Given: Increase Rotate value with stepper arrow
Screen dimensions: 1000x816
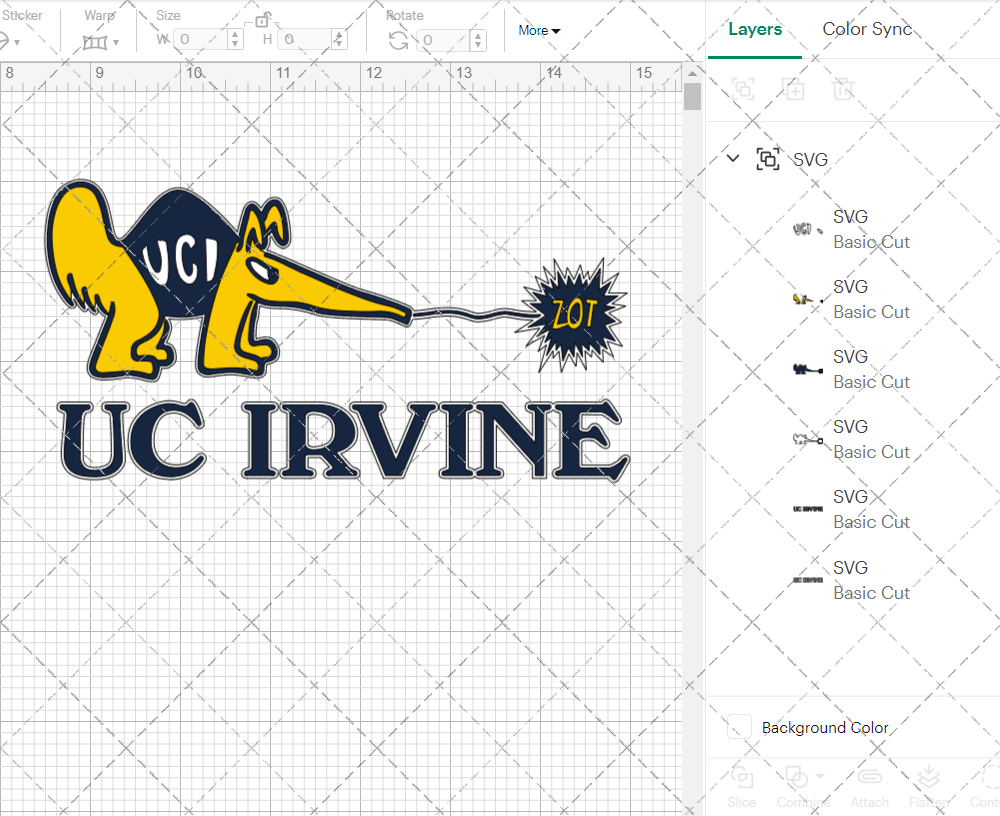Looking at the screenshot, I should point(477,34).
